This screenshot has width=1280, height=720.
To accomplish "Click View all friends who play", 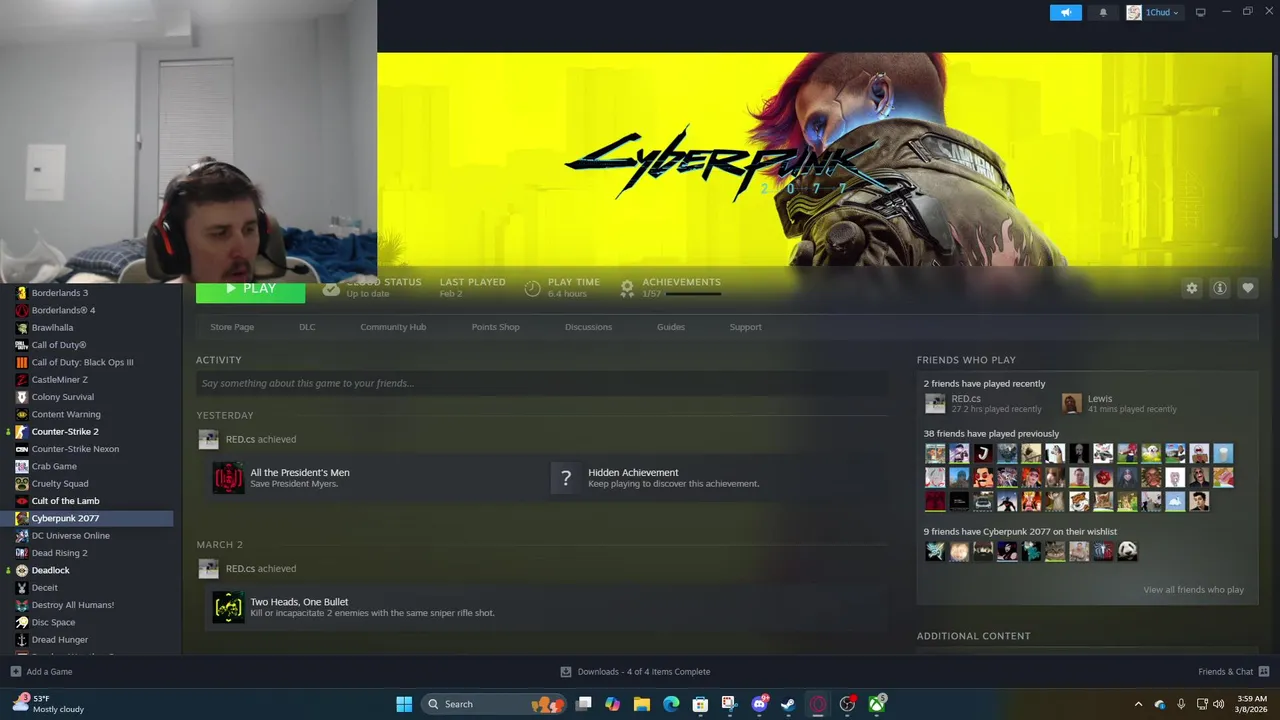I will coord(1194,590).
